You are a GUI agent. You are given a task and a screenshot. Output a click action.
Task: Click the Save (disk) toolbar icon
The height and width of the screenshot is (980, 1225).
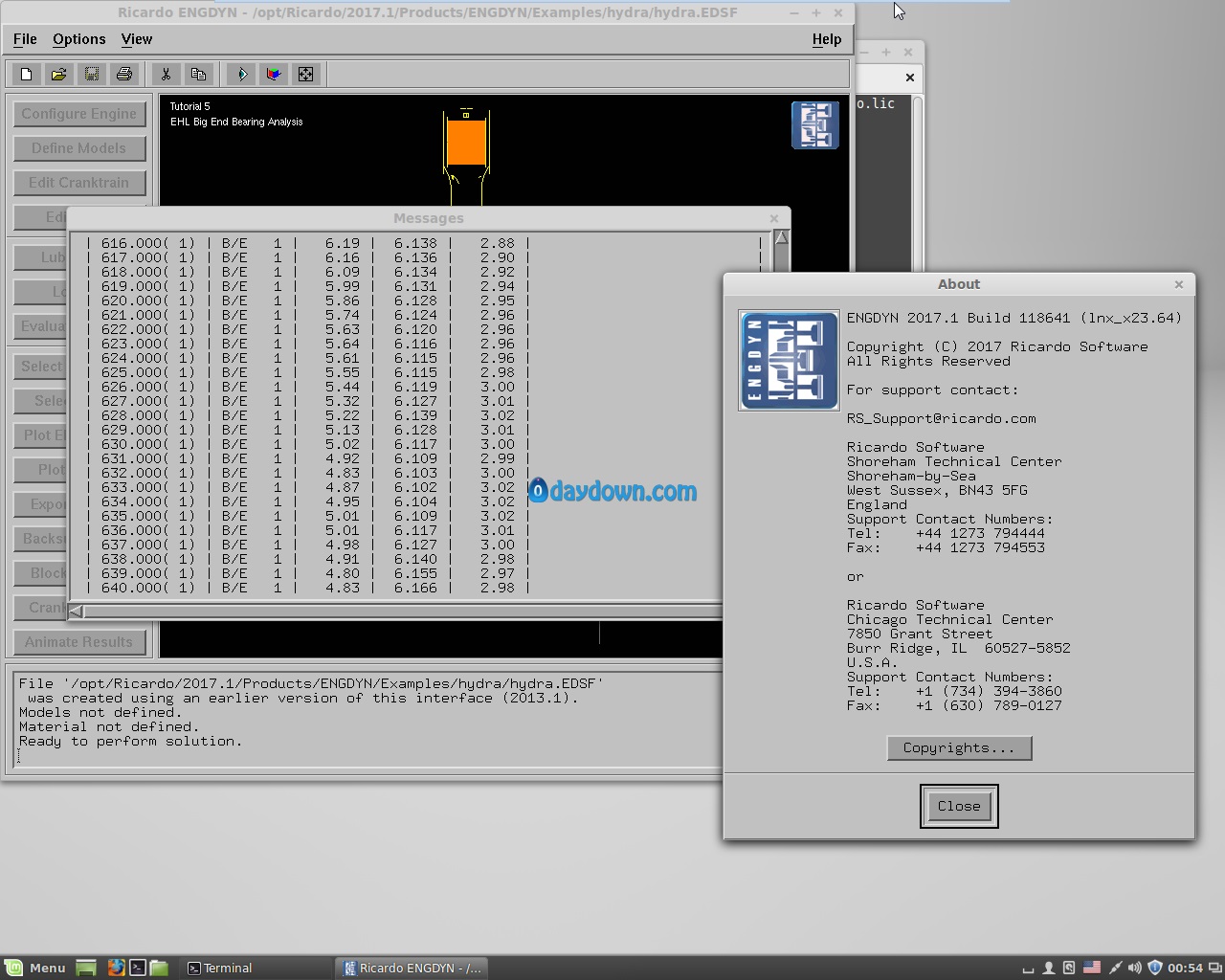tap(92, 74)
